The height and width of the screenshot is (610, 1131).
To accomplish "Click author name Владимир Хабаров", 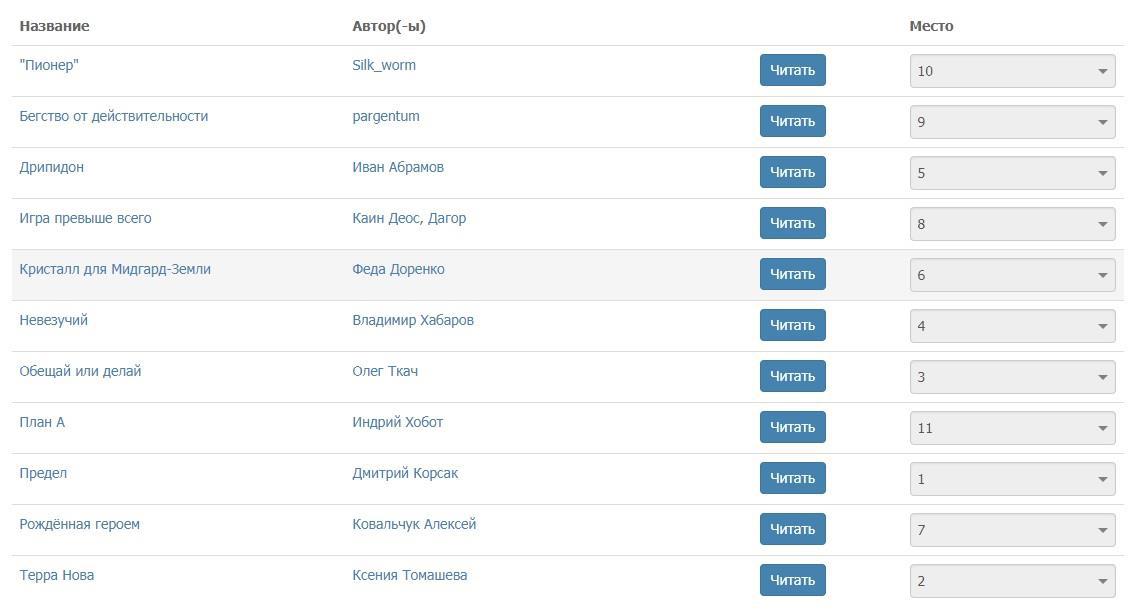I will [x=413, y=320].
